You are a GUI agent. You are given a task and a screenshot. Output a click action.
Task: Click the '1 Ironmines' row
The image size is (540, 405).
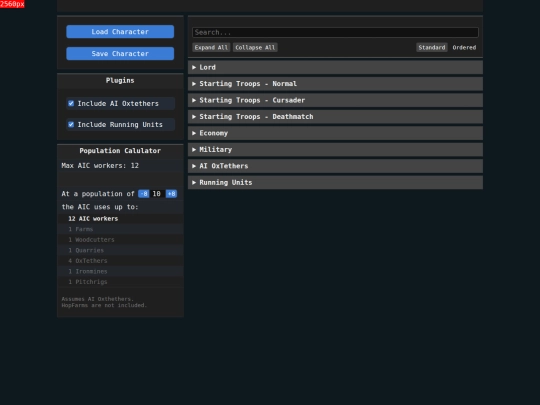(120, 271)
